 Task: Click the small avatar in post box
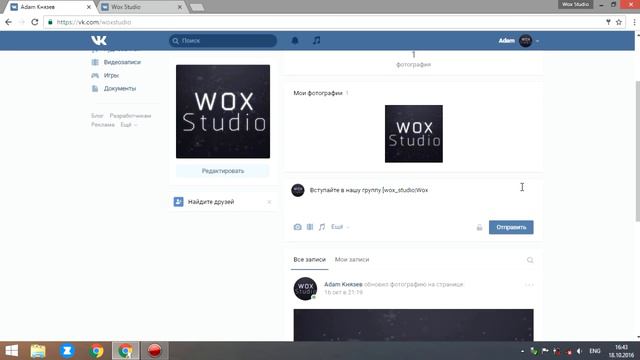(x=298, y=190)
